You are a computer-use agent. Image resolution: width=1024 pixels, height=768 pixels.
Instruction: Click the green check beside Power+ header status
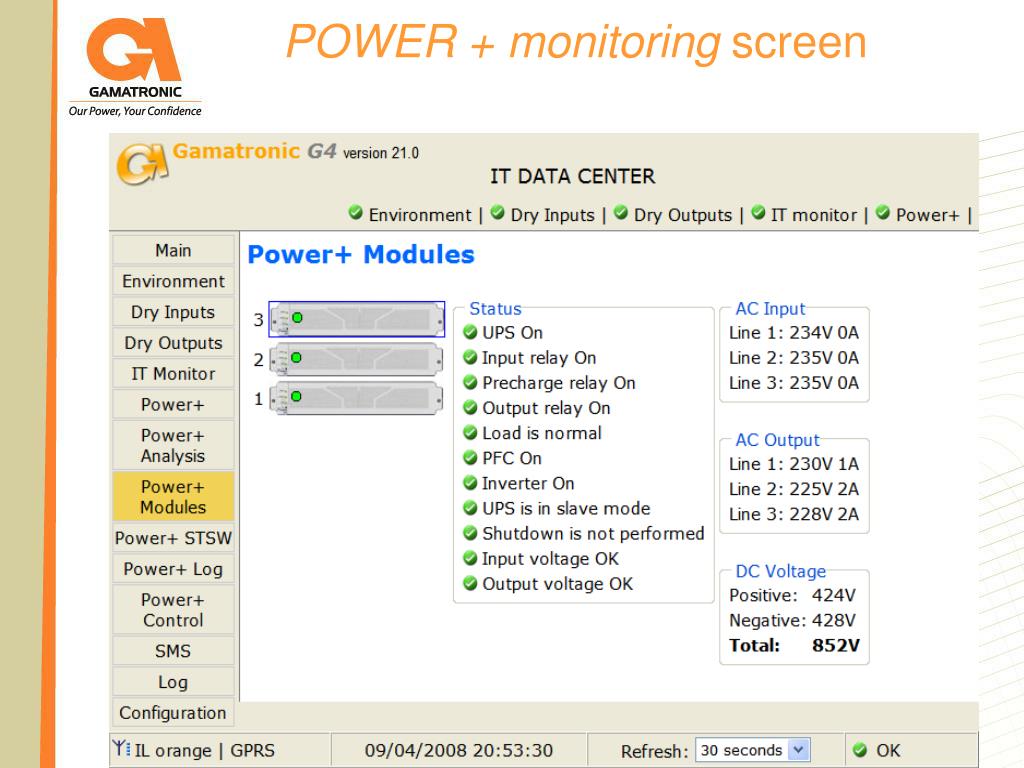883,212
